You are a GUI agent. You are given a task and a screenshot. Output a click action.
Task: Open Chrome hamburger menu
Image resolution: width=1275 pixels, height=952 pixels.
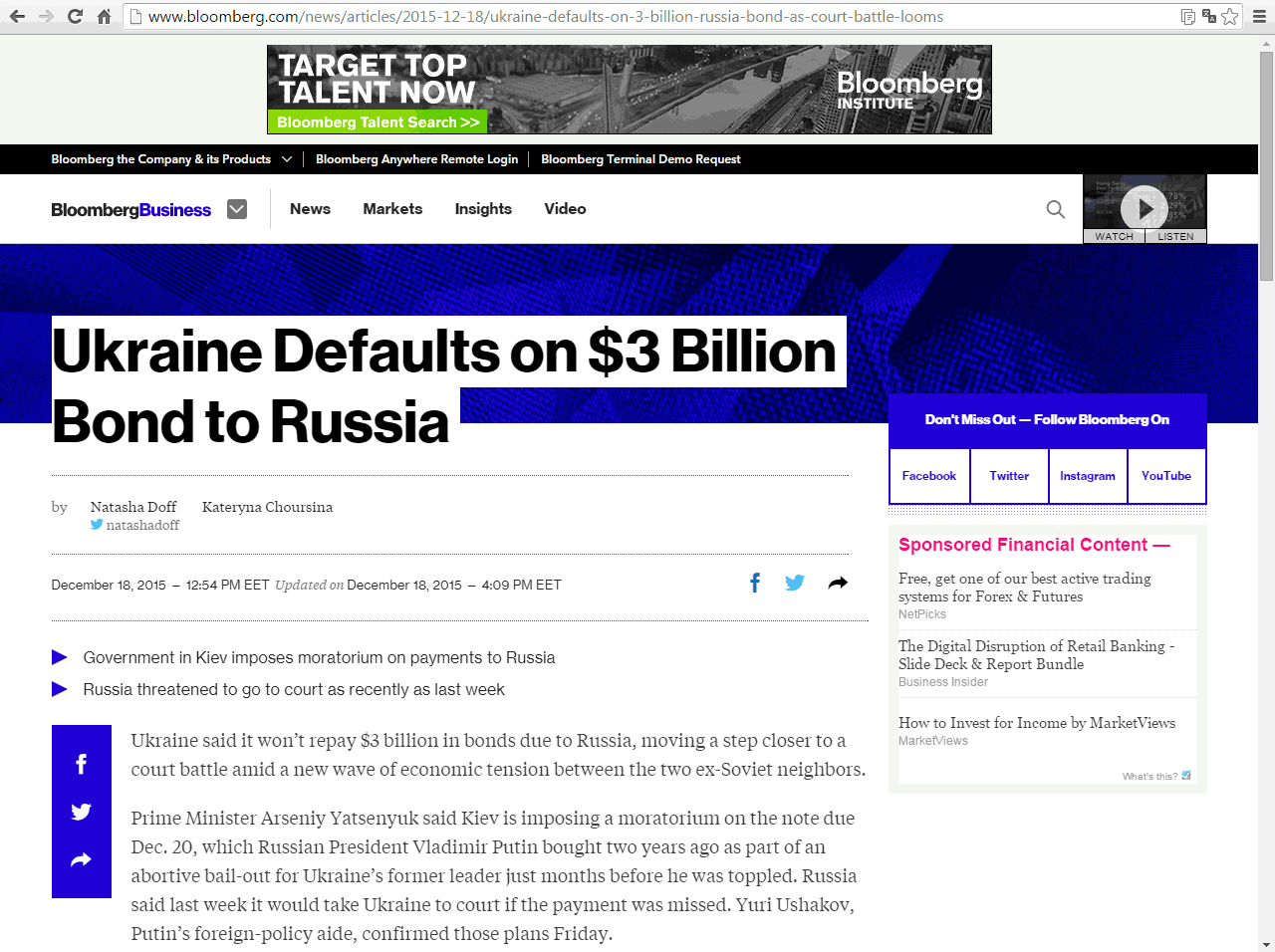coord(1259,16)
